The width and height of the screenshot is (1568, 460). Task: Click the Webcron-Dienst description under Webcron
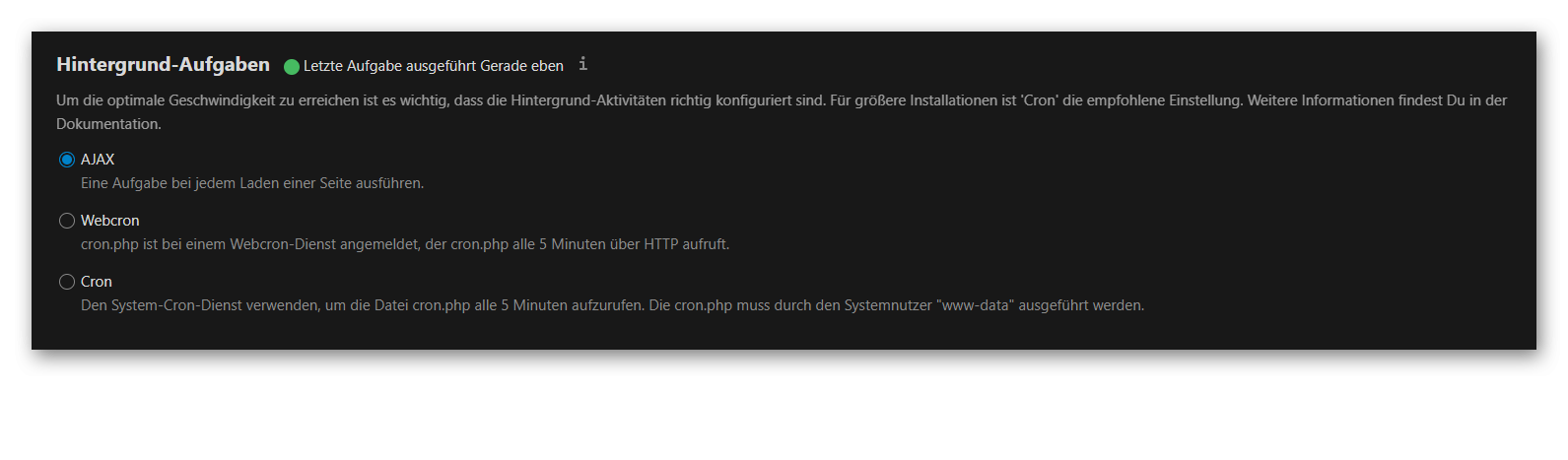point(405,244)
